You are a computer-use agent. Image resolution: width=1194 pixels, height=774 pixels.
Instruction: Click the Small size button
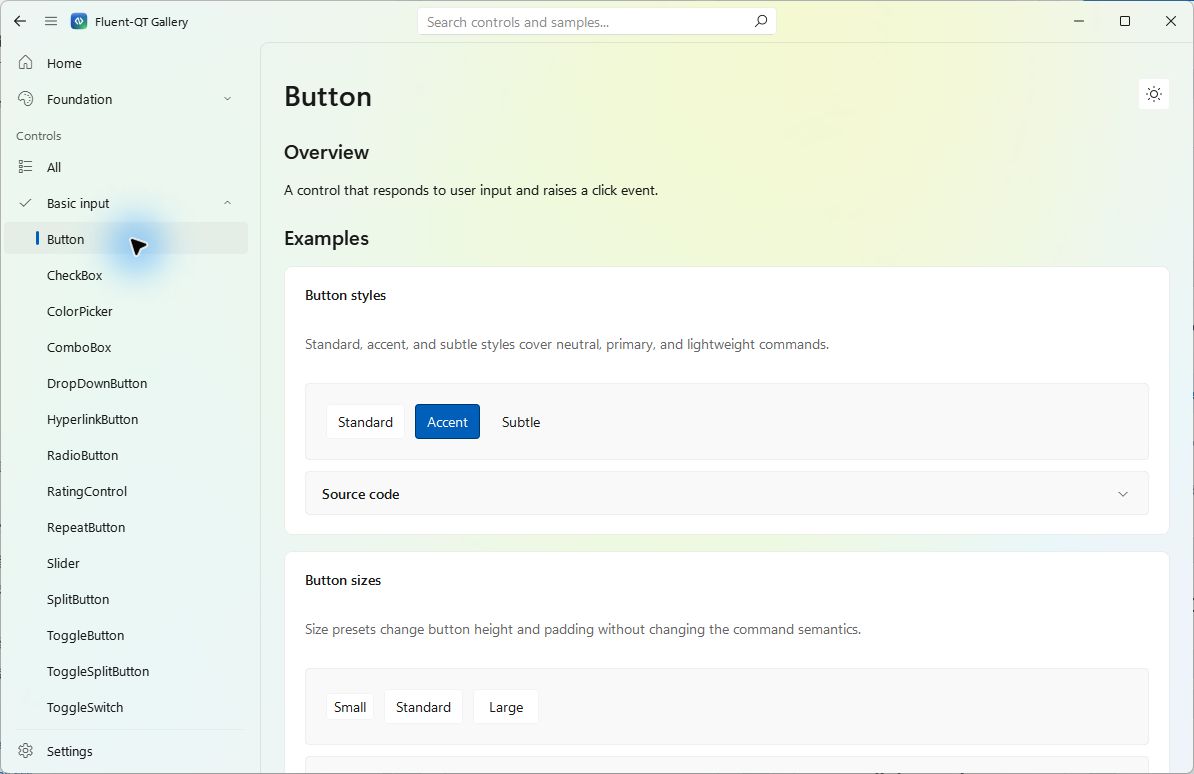point(350,707)
